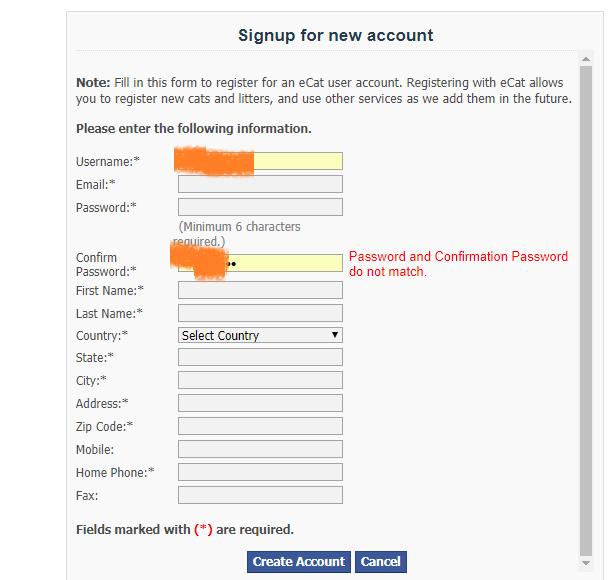Click the password mismatch error message

click(458, 264)
